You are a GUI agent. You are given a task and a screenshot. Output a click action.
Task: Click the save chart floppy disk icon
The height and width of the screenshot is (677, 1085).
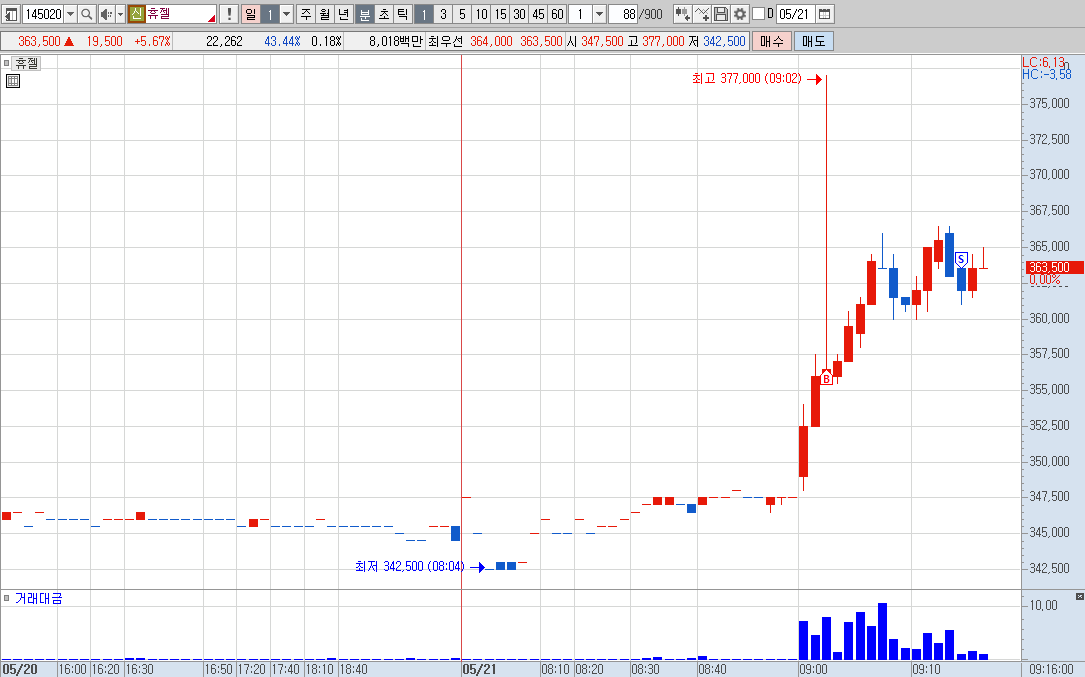tap(720, 14)
